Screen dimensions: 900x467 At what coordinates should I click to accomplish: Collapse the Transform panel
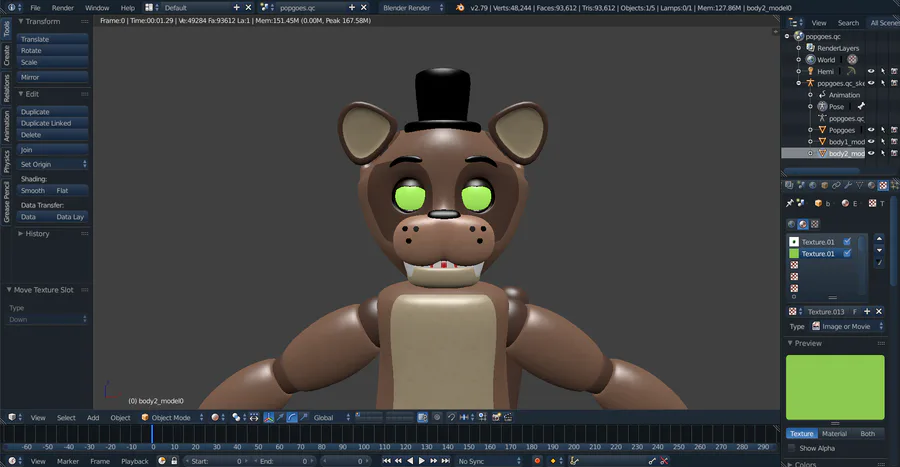tap(21, 21)
